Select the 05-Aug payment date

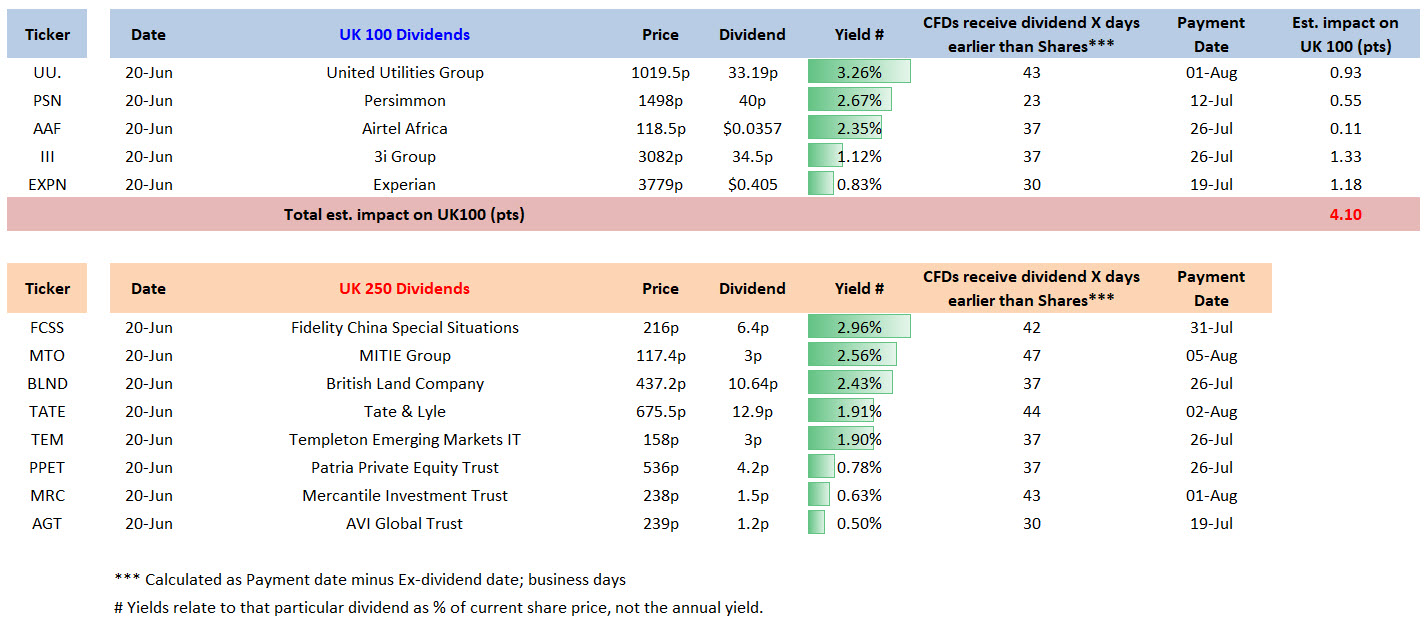[1211, 356]
